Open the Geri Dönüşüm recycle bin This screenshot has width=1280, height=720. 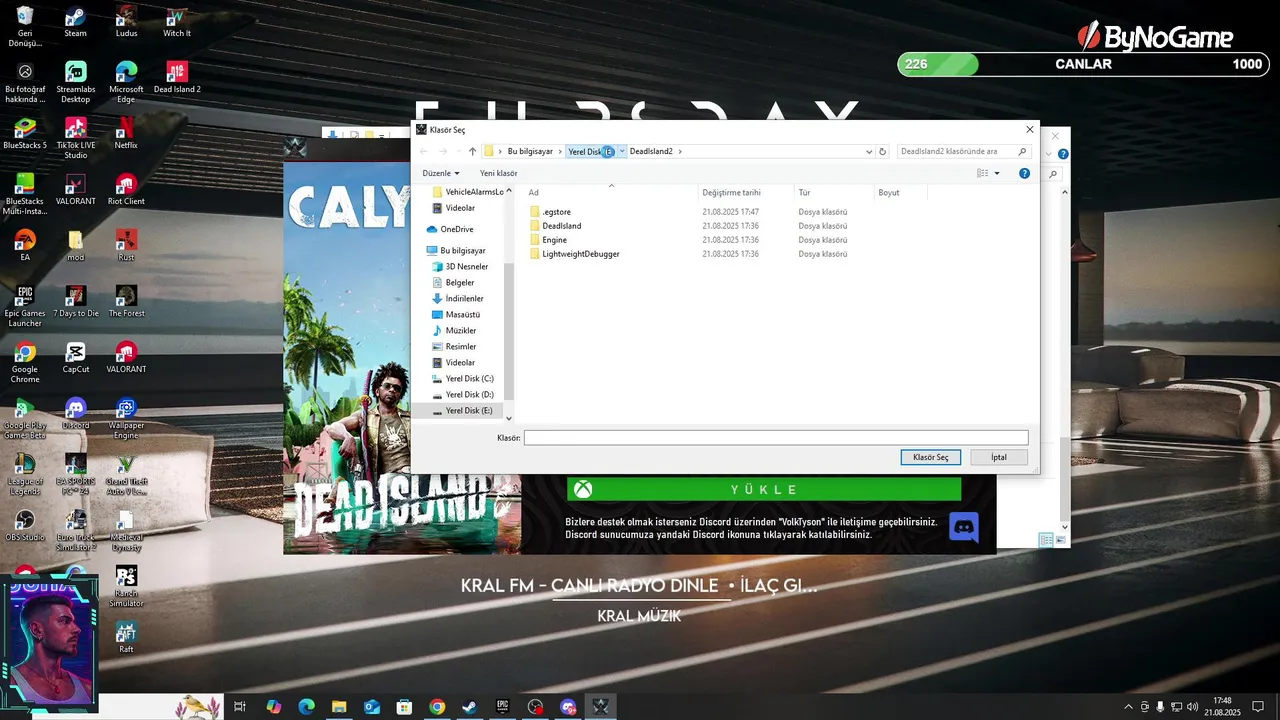[x=25, y=27]
